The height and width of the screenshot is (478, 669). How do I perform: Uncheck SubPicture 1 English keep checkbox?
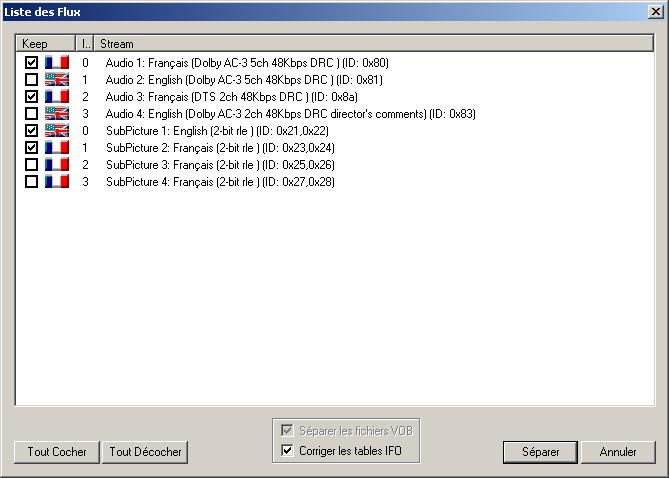pos(32,130)
